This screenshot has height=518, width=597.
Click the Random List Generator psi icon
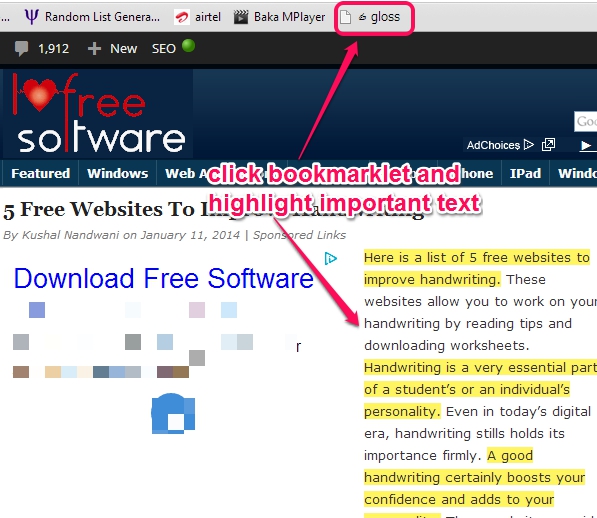(32, 17)
